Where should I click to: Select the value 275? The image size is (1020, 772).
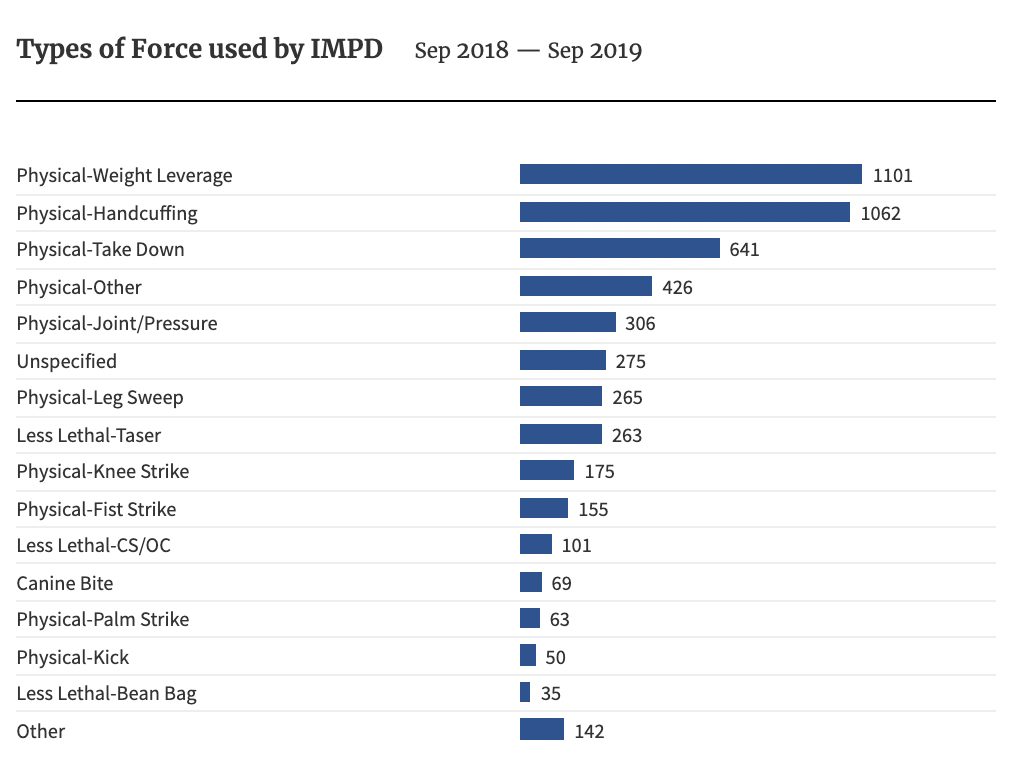[631, 362]
